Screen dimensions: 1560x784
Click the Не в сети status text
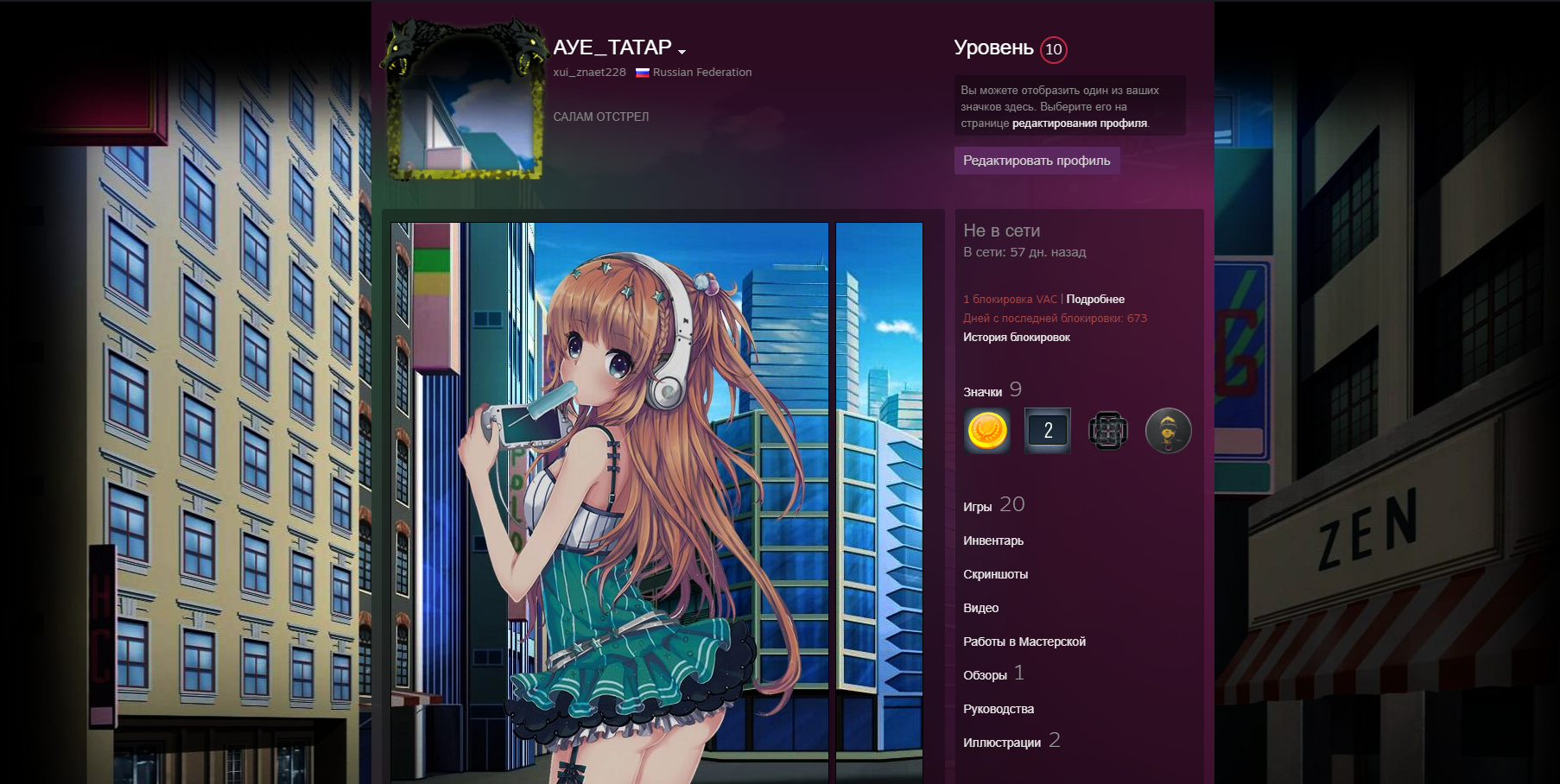click(1001, 231)
